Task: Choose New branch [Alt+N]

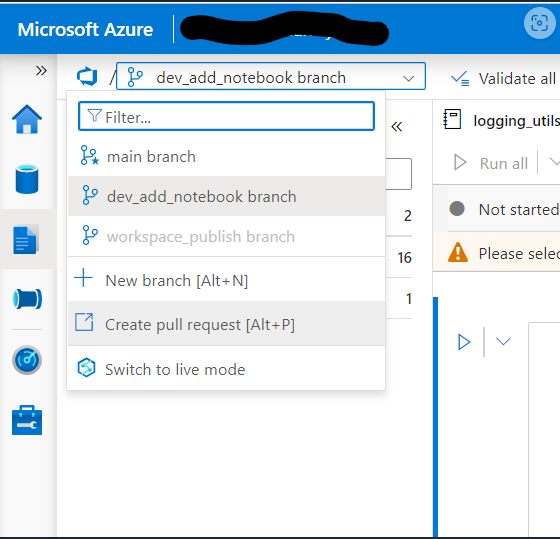Action: point(226,280)
